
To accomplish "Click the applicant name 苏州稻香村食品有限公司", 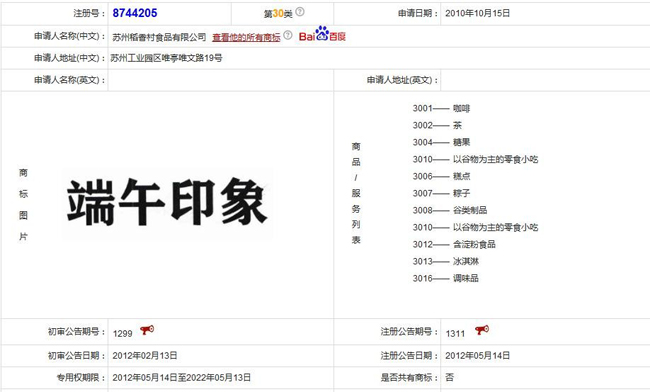I will [x=159, y=37].
